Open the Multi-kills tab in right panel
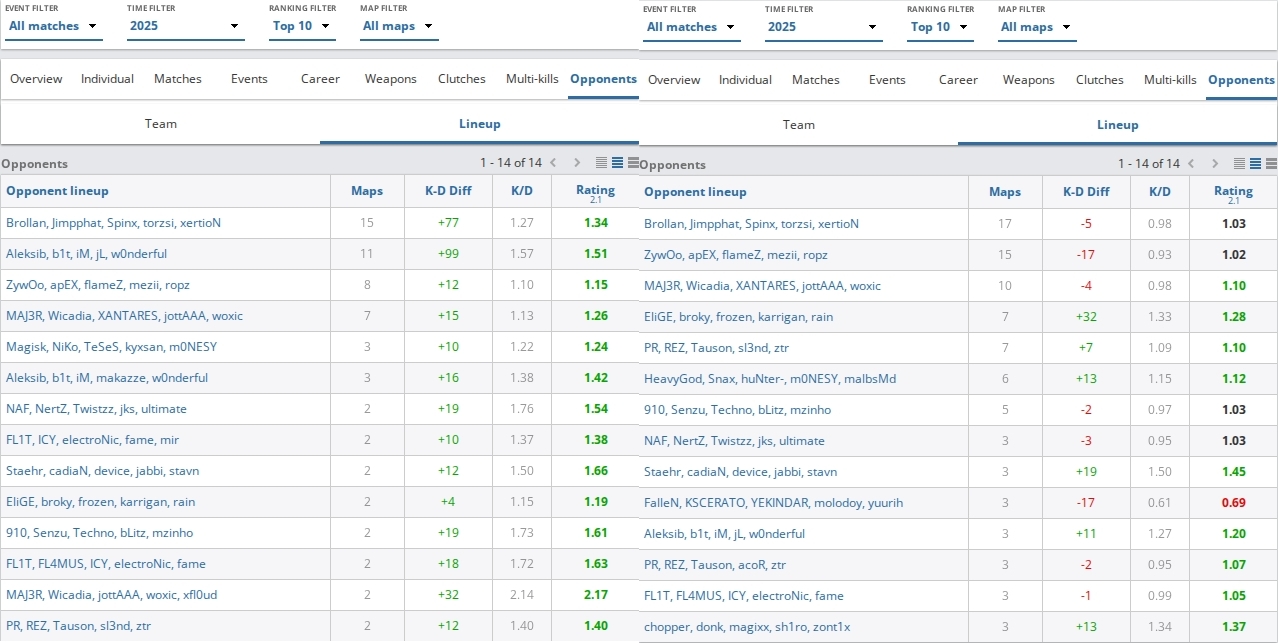Screen dimensions: 1278x643 tap(1170, 80)
